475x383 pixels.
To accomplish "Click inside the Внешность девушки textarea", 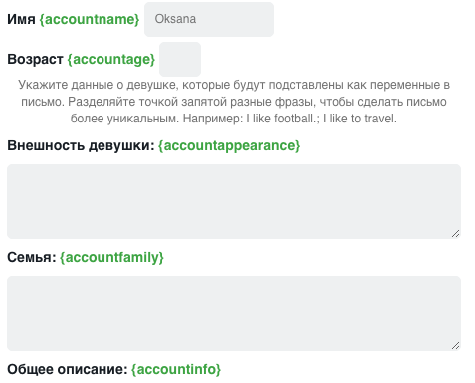I will [x=234, y=201].
